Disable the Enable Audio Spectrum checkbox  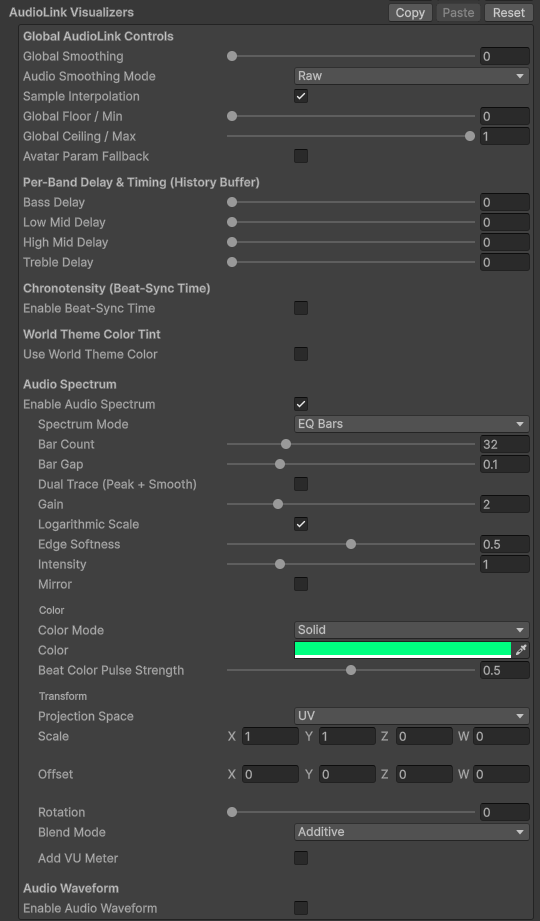(301, 404)
